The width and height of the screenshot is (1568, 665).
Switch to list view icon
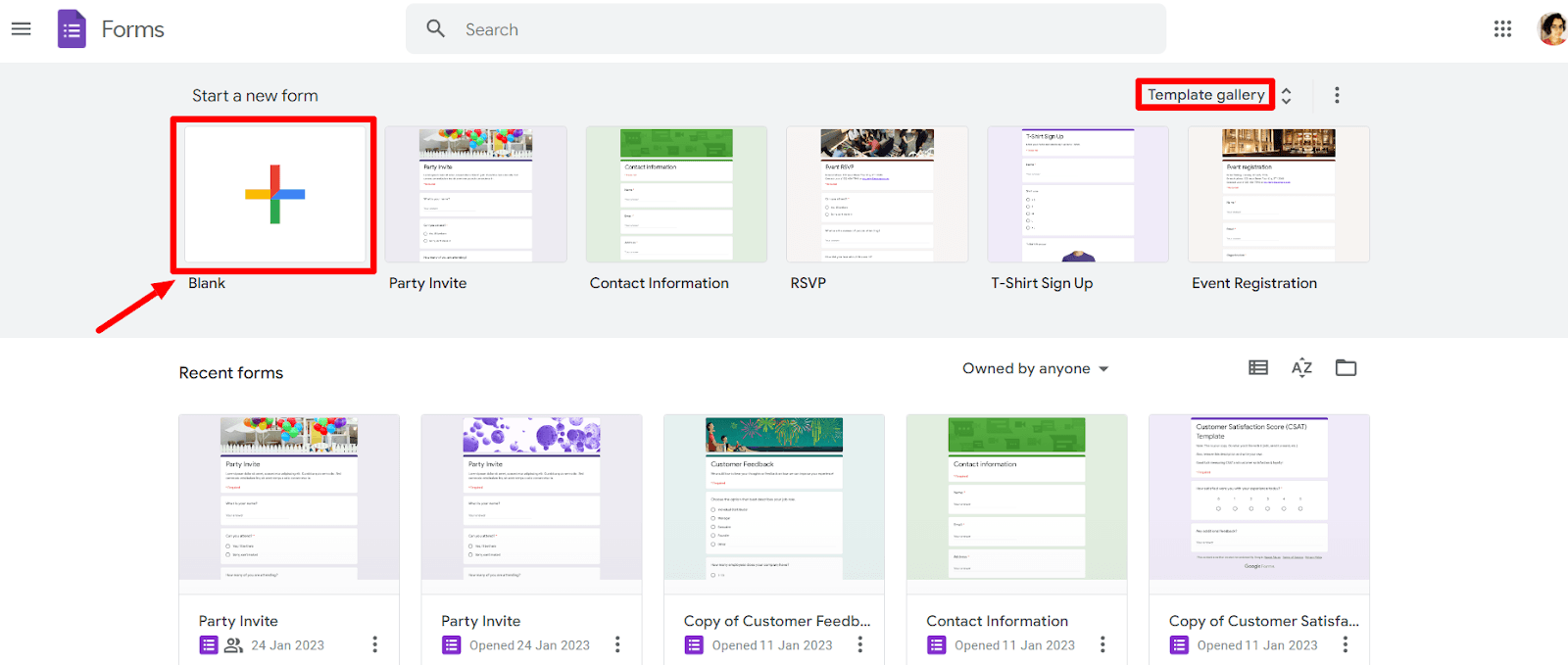point(1258,368)
